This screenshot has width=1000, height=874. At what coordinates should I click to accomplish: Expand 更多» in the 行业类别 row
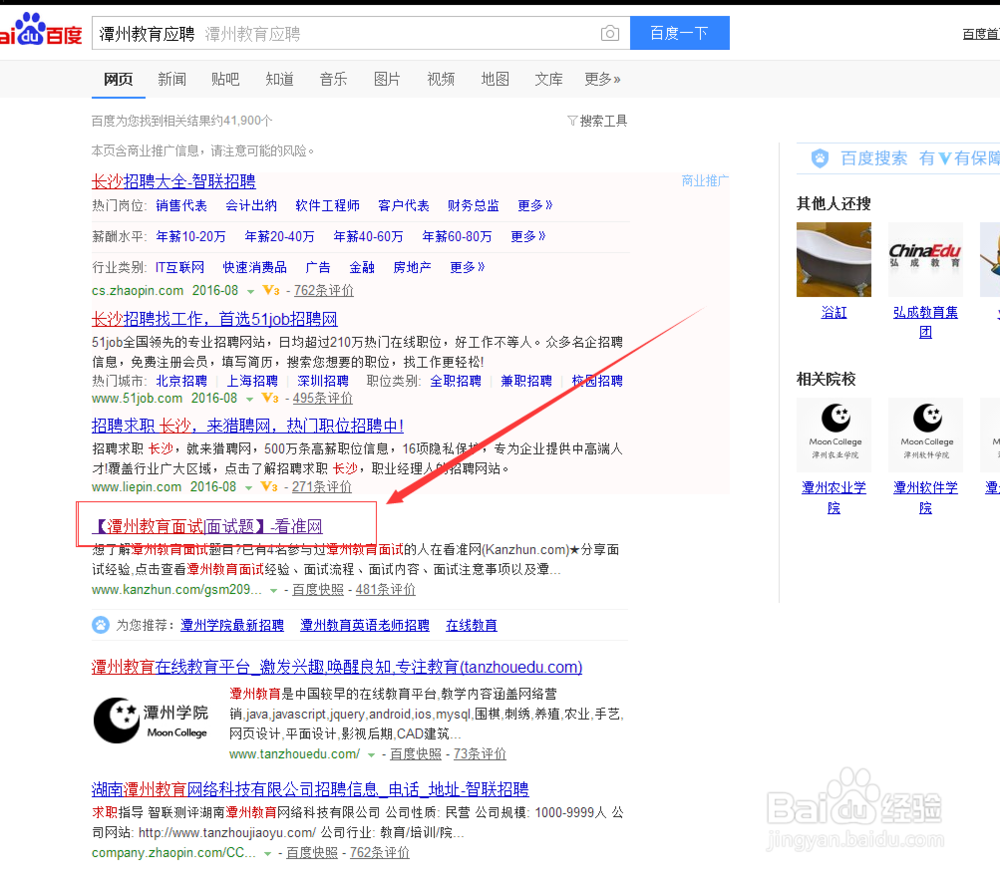tap(467, 267)
